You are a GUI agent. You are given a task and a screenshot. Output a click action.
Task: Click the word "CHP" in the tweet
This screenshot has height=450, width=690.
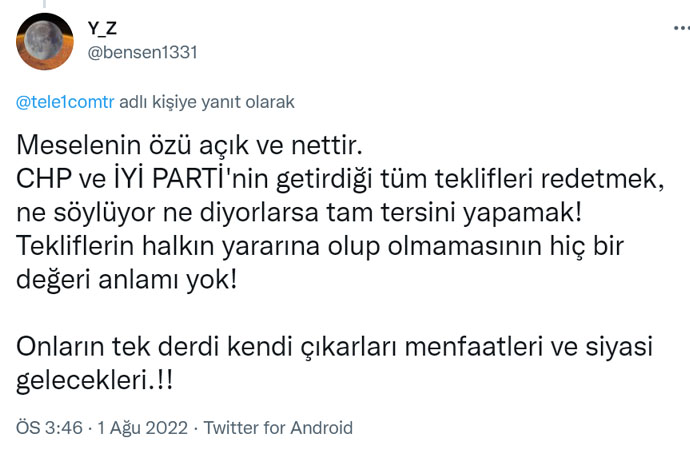pos(42,179)
